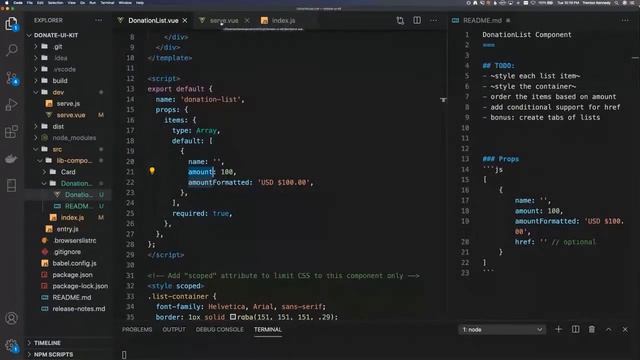Viewport: 640px width, 360px height.
Task: Split the terminal panel
Action: tap(575, 329)
